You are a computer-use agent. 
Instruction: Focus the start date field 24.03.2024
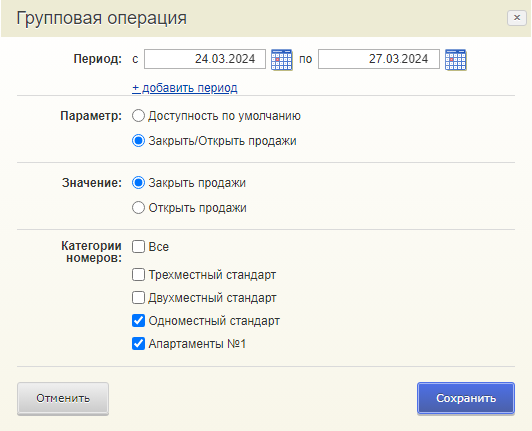click(205, 59)
